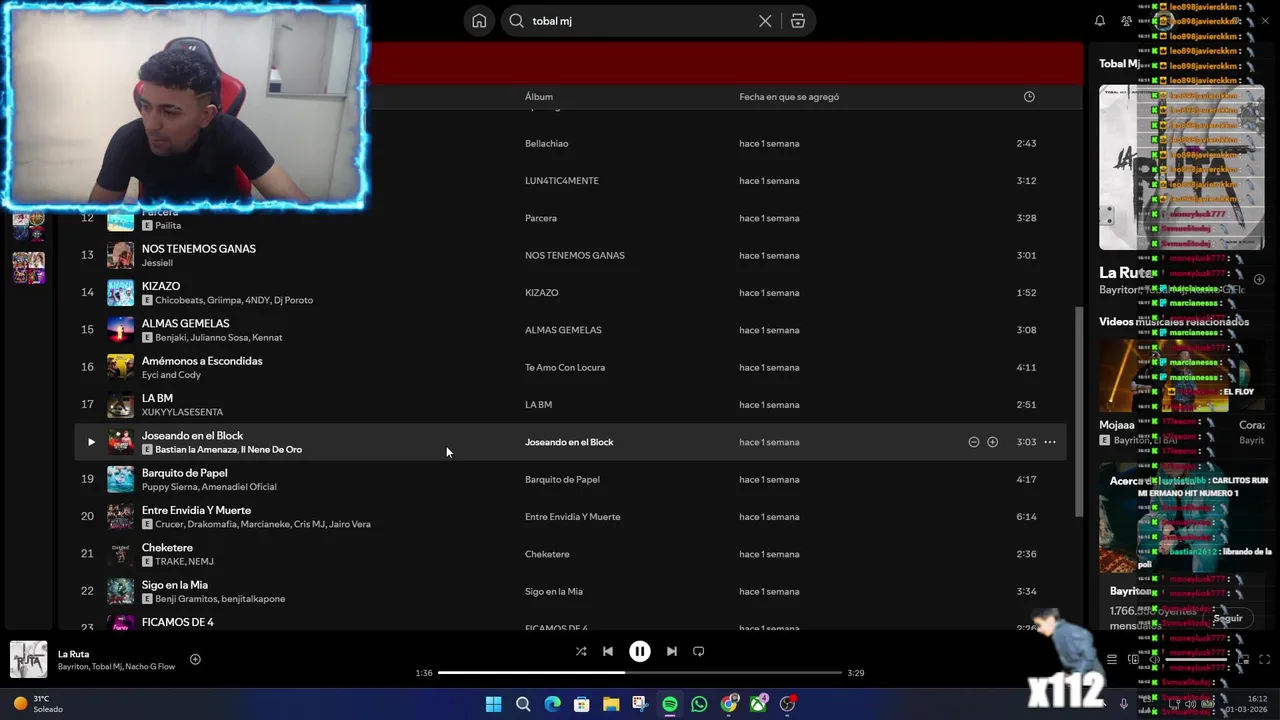Open the Xbox app from the taskbar
Image resolution: width=1280 pixels, height=720 pixels.
click(759, 704)
